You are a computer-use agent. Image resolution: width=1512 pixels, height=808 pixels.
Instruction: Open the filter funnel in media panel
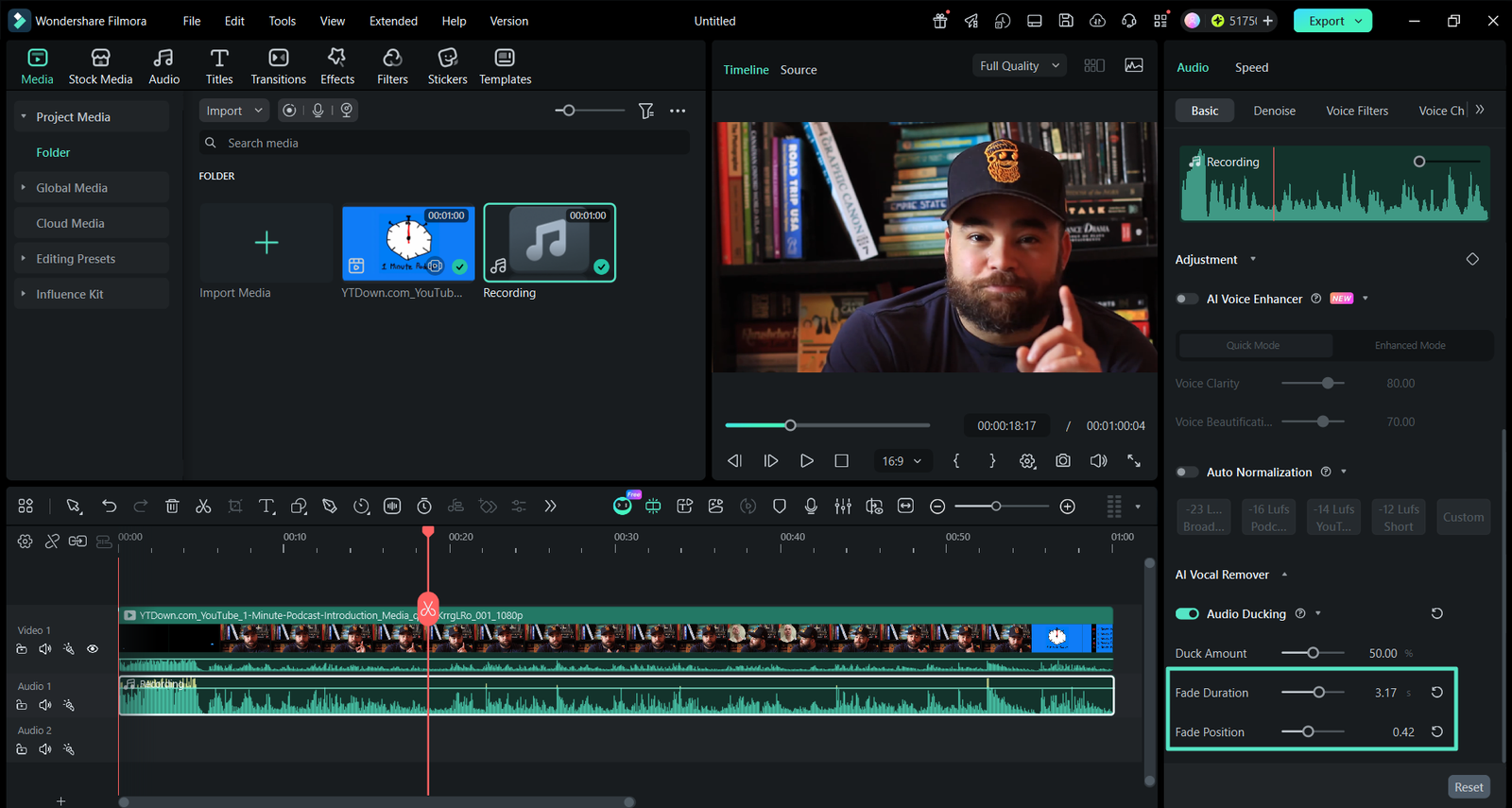[646, 111]
